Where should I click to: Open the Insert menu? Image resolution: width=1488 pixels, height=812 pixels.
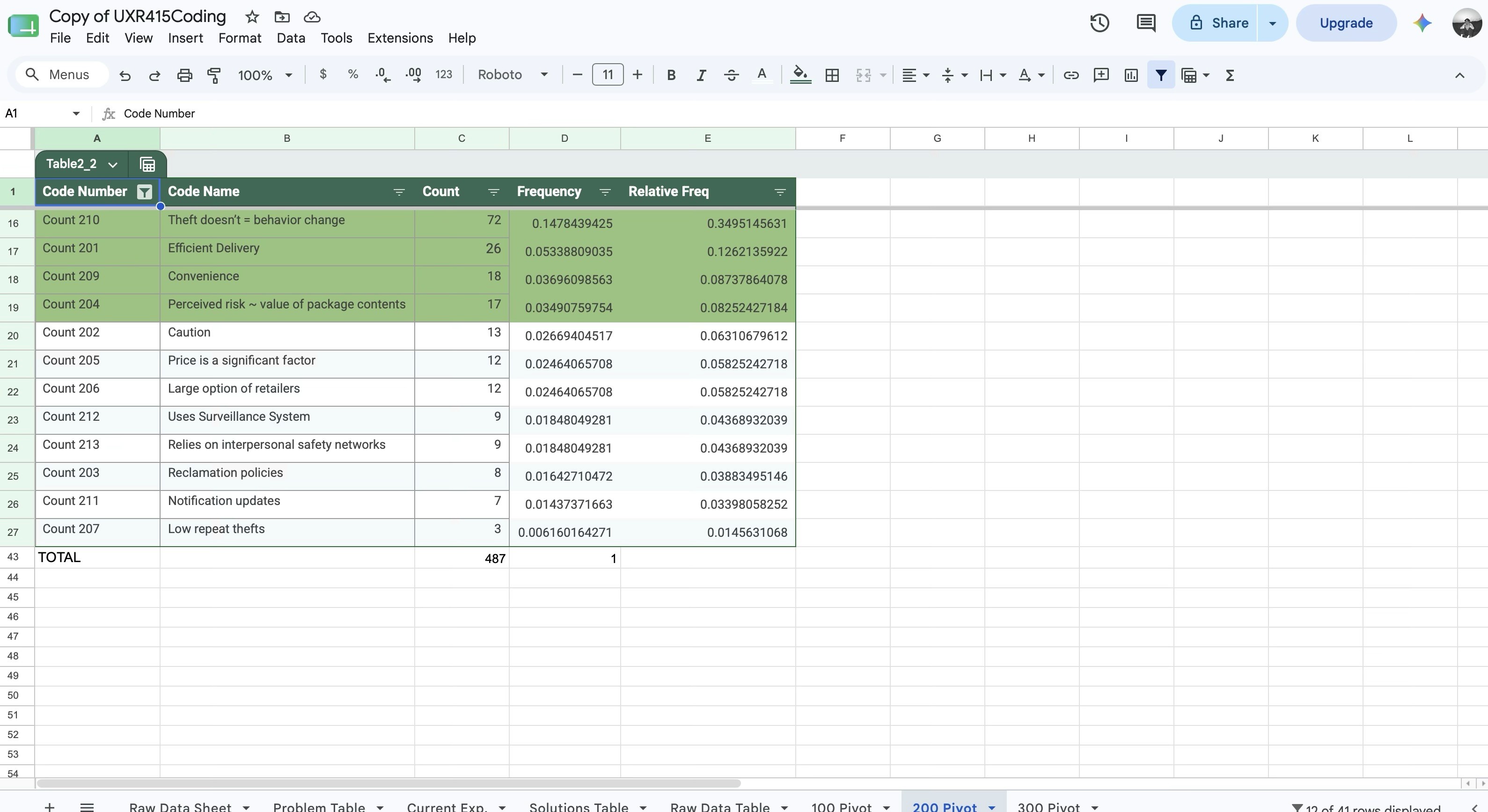point(185,38)
